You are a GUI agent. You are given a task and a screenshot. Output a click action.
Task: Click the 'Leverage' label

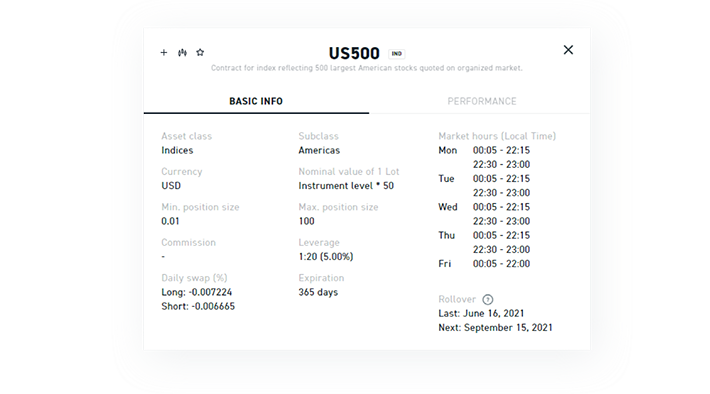319,243
